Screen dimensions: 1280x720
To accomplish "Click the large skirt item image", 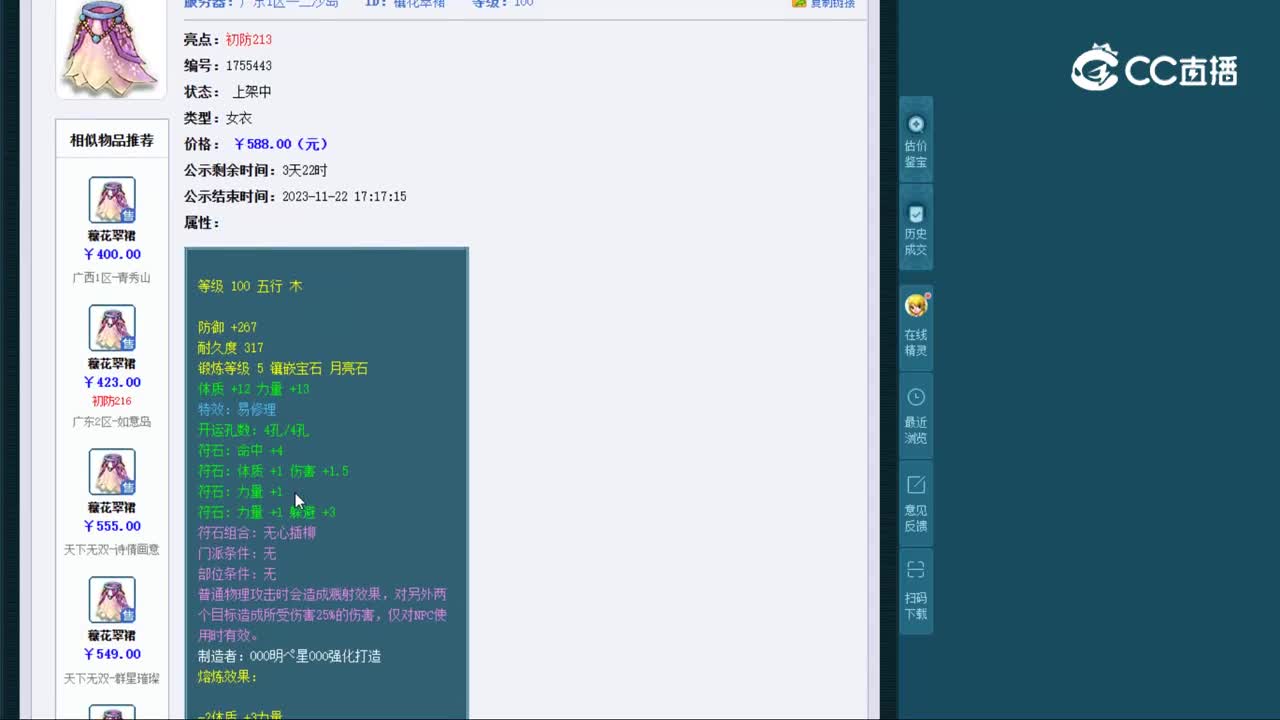I will point(111,49).
